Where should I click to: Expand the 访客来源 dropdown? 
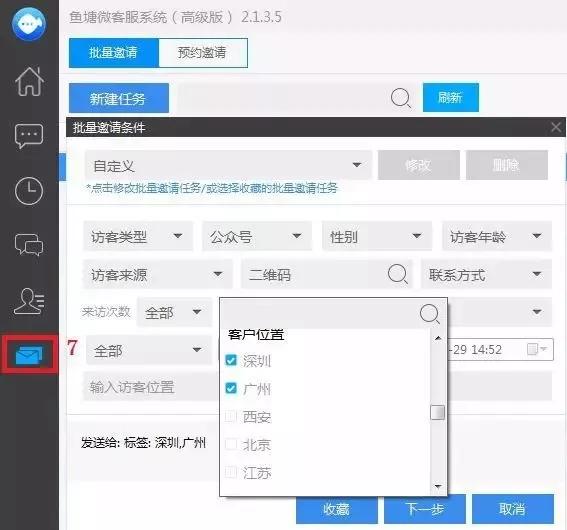click(x=158, y=274)
